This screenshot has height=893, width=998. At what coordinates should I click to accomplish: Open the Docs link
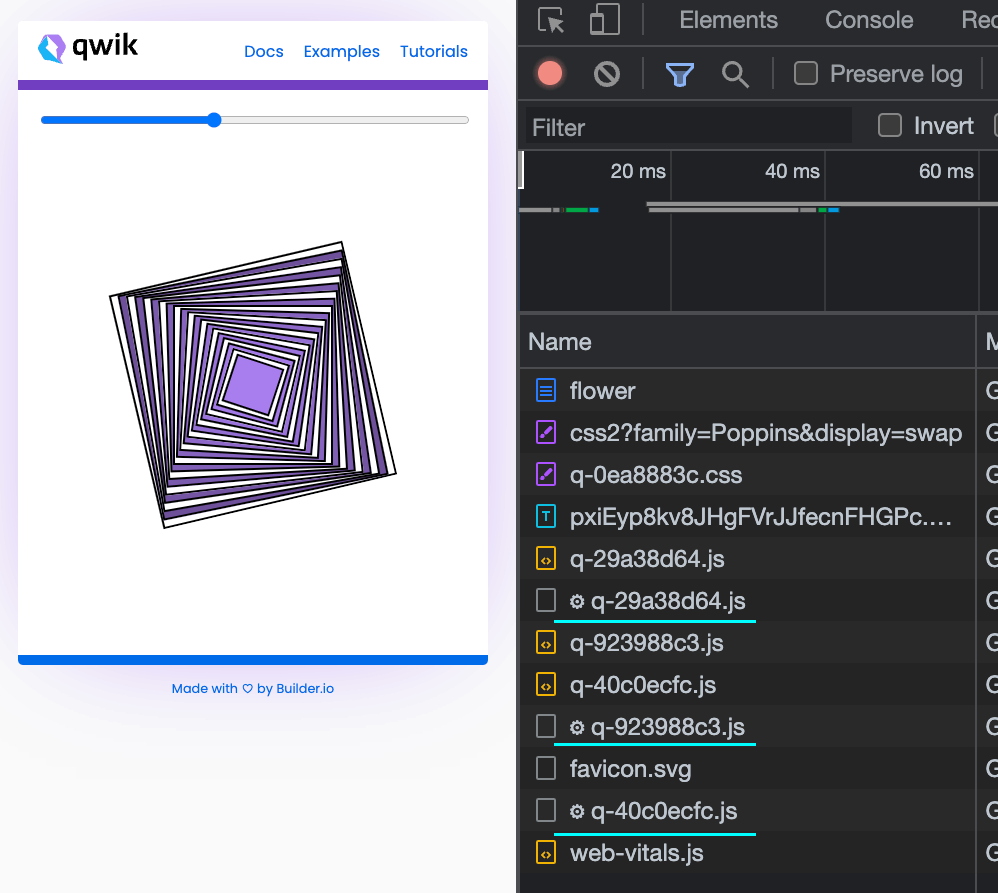pyautogui.click(x=264, y=51)
